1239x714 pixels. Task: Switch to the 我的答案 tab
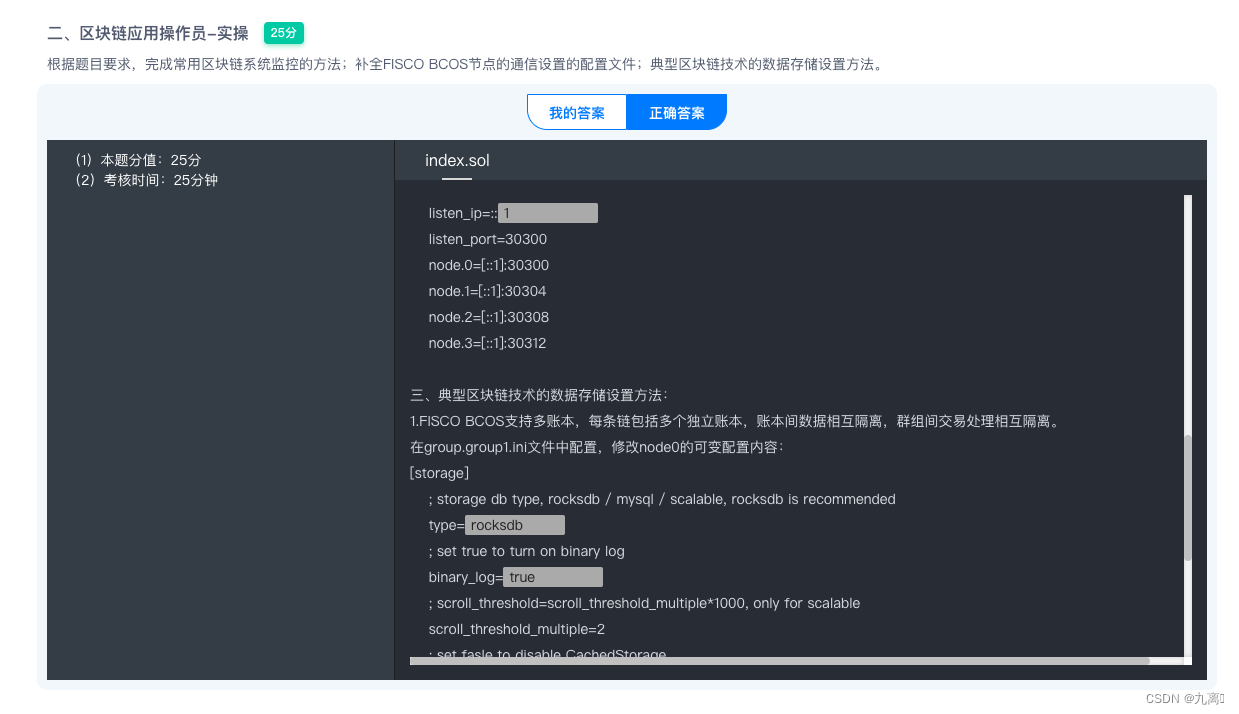click(x=576, y=112)
